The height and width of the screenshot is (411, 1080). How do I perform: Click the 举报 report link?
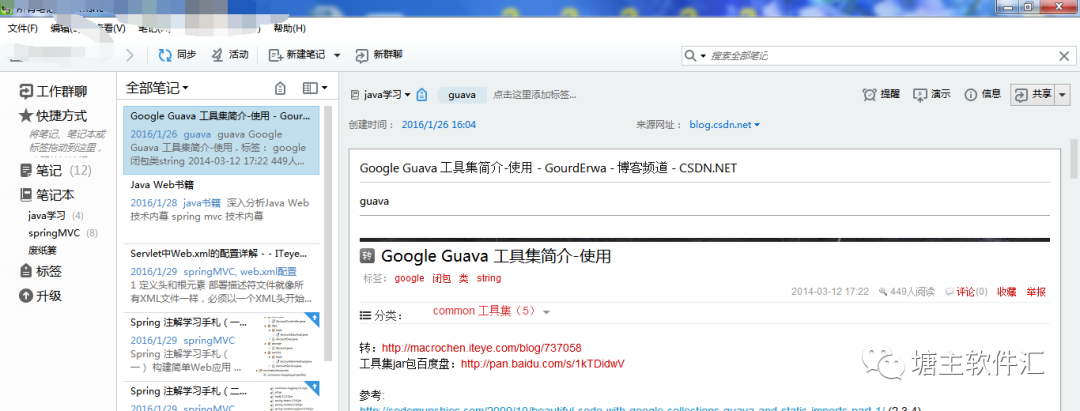(1036, 292)
